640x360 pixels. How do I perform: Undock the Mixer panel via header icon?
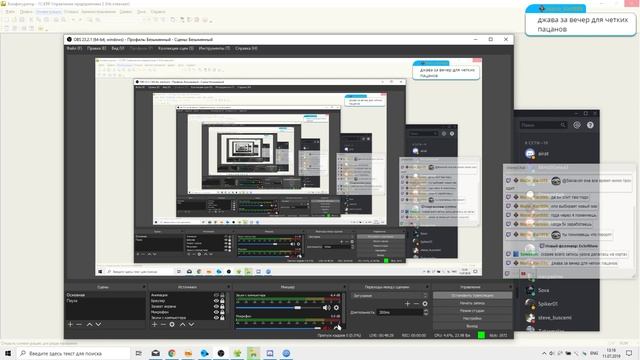pos(344,287)
